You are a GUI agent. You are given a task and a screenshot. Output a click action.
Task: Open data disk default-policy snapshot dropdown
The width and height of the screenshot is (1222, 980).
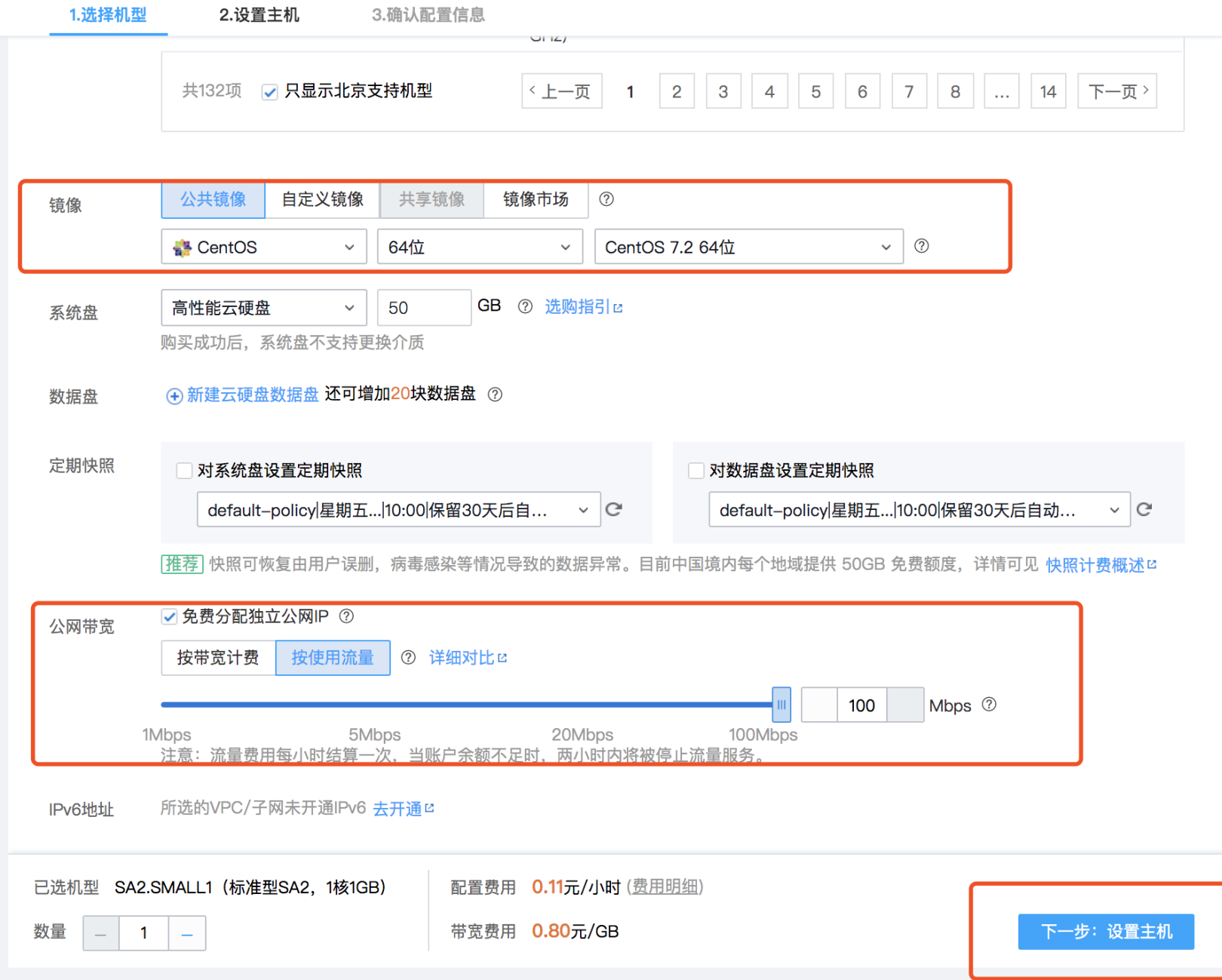point(920,510)
